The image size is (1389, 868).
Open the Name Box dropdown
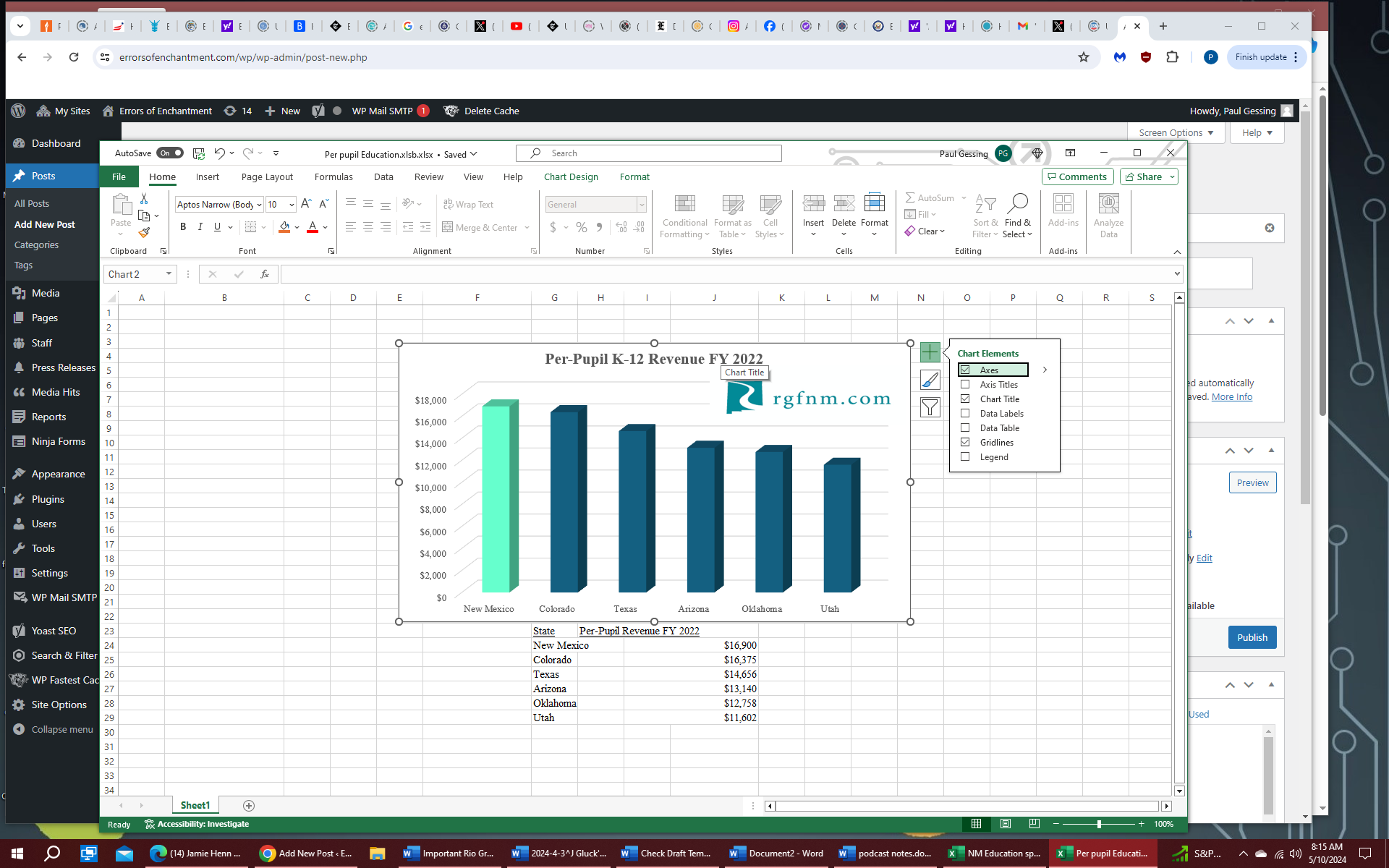tap(169, 274)
